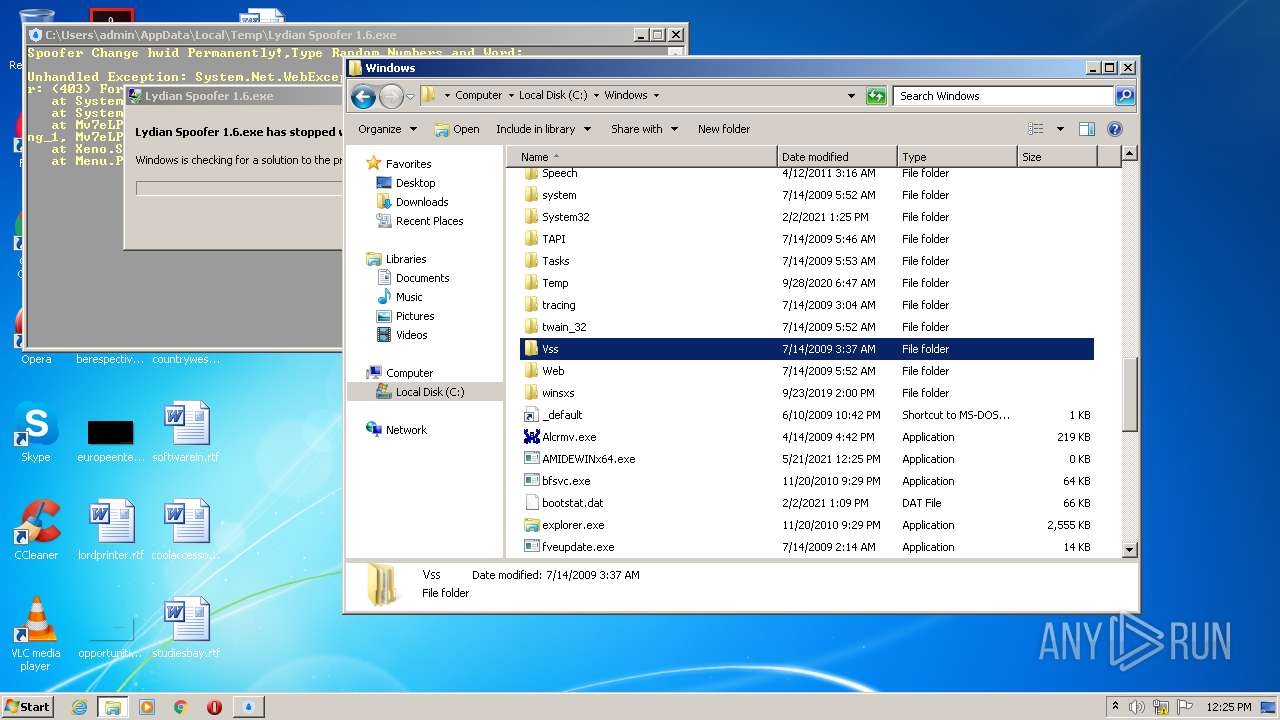Open the address bar history dropdown
The height and width of the screenshot is (720, 1280).
[x=851, y=96]
